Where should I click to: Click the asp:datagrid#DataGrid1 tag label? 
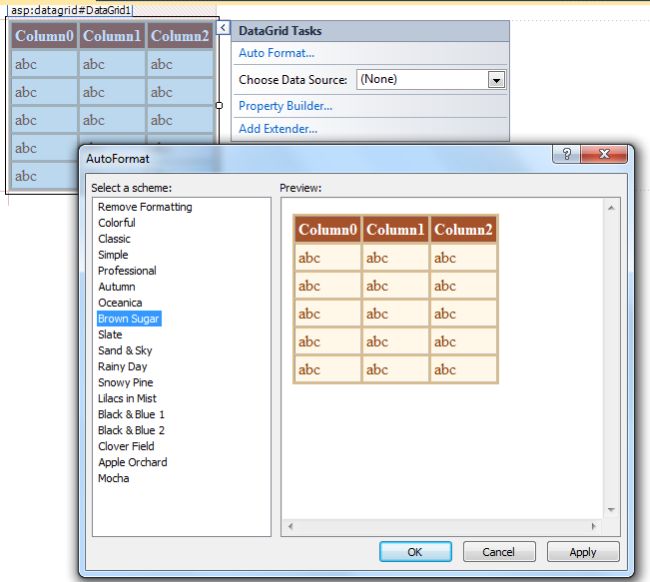(x=70, y=10)
